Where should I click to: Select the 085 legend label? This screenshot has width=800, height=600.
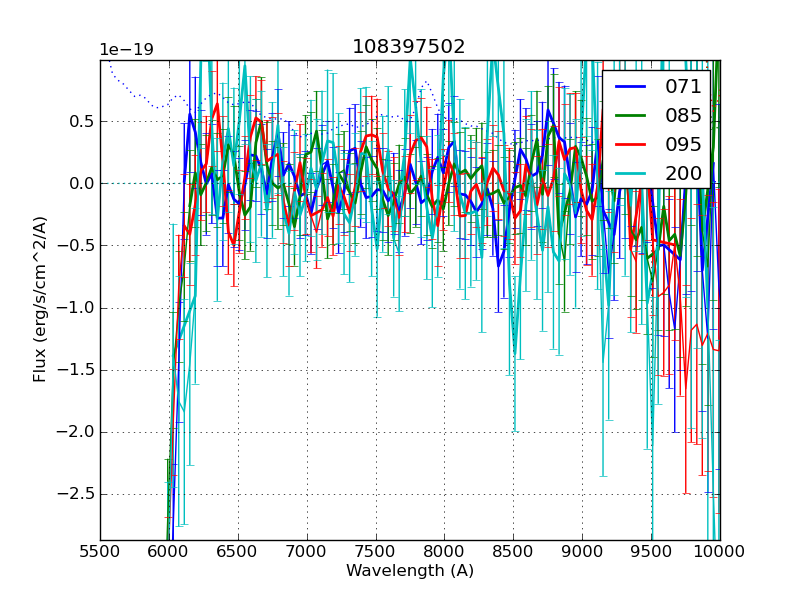point(683,115)
